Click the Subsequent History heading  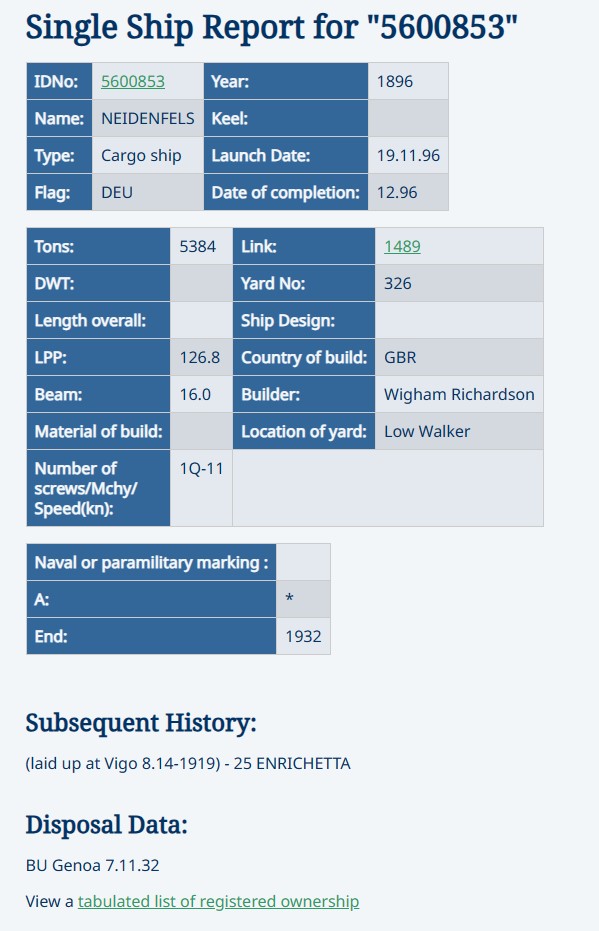coord(141,723)
